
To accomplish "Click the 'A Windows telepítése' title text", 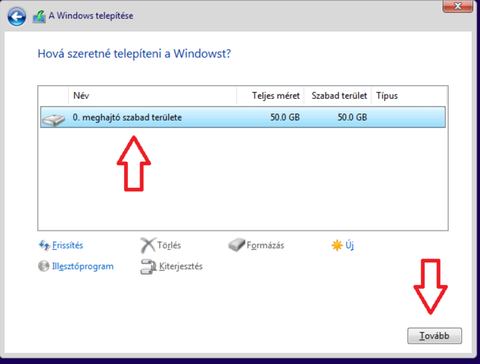I will 91,16.
